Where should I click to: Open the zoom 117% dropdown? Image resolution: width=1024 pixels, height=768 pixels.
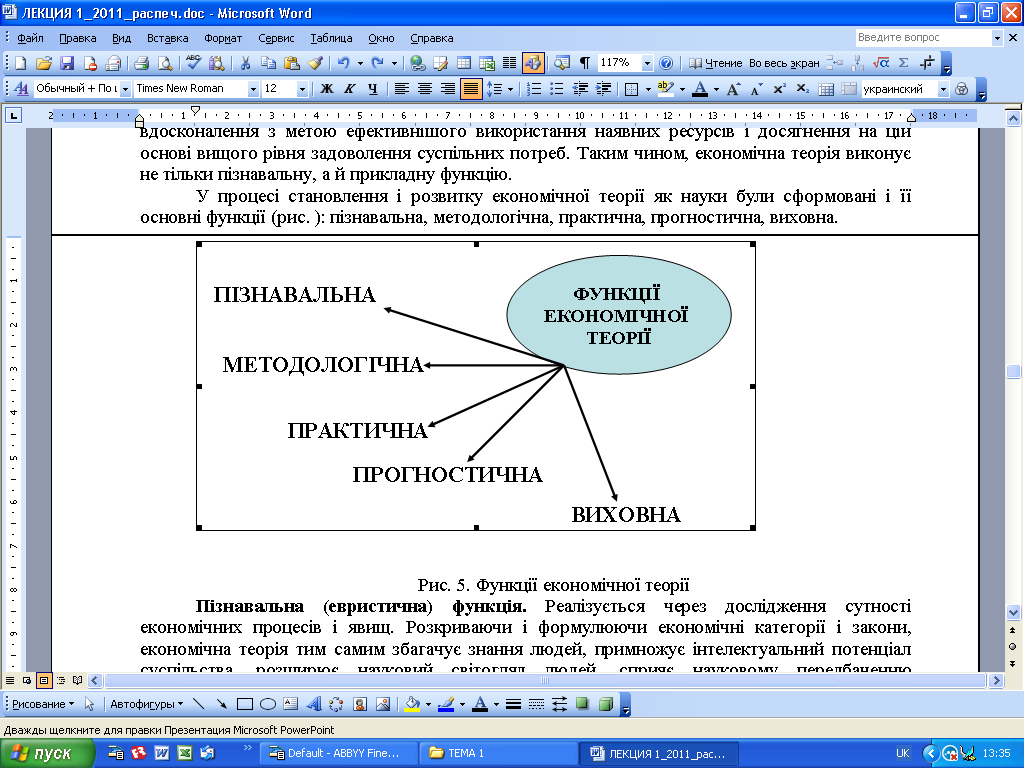(647, 63)
